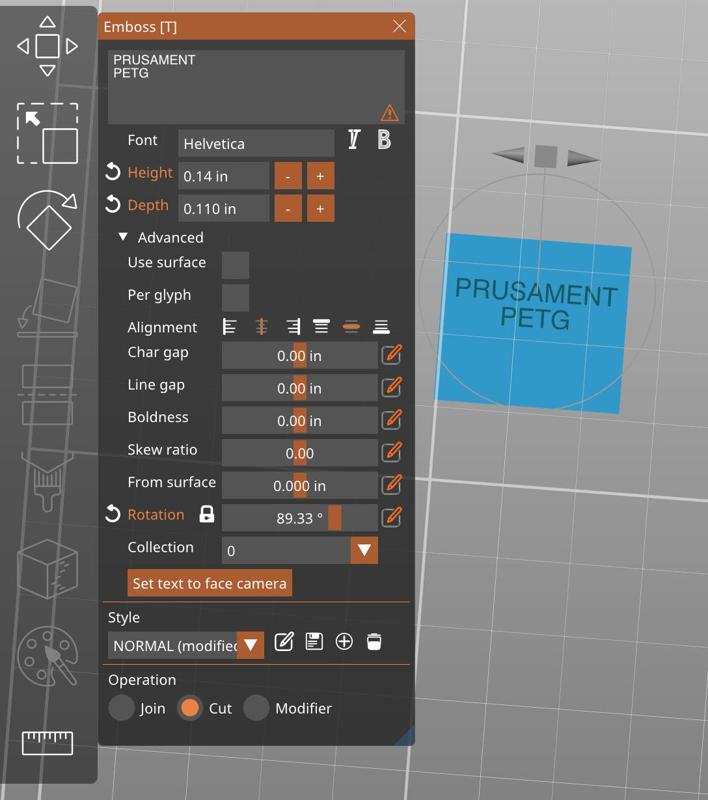Increase Depth with plus button
This screenshot has width=708, height=800.
pos(321,208)
